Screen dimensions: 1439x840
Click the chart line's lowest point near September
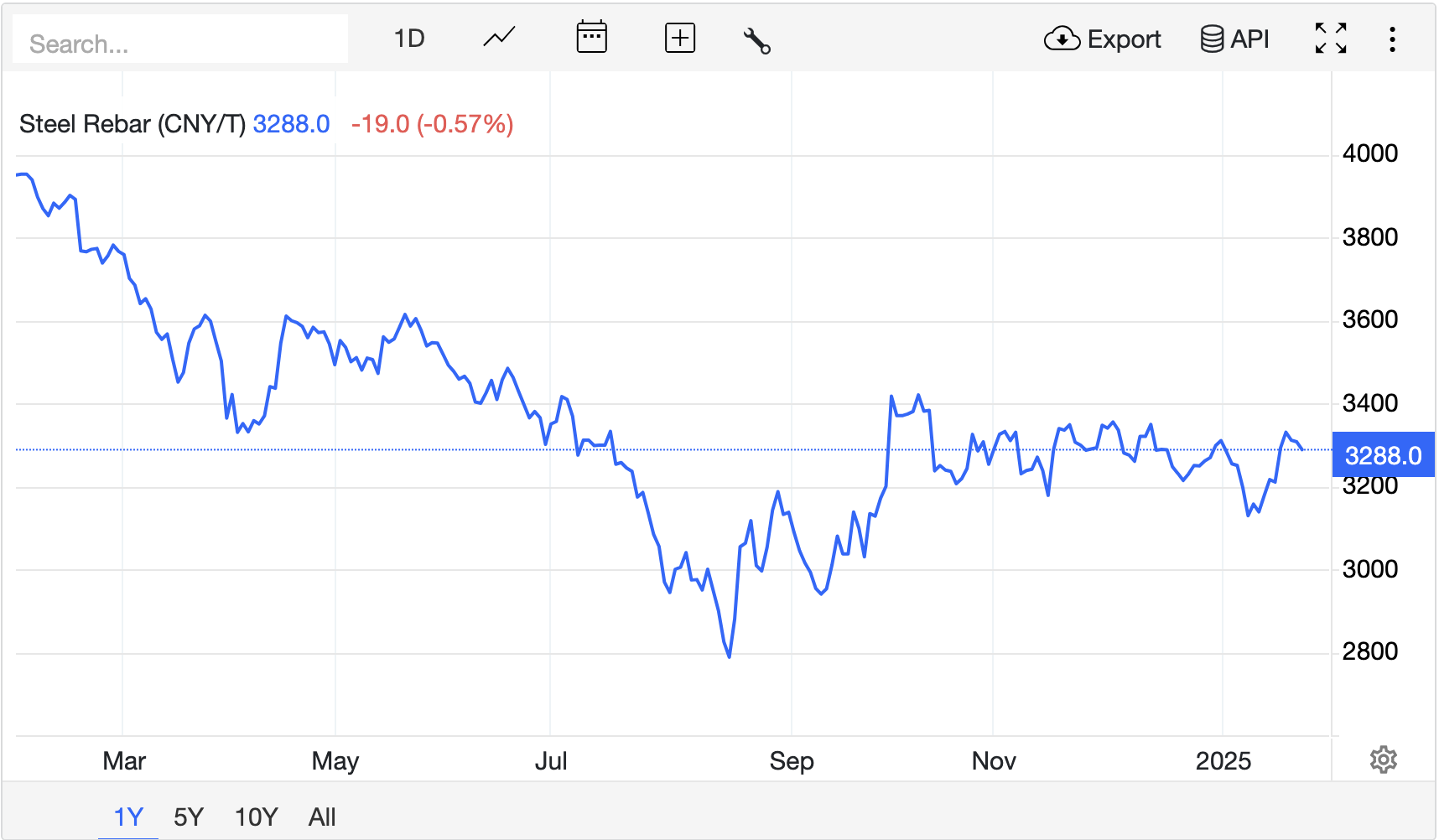coord(730,656)
